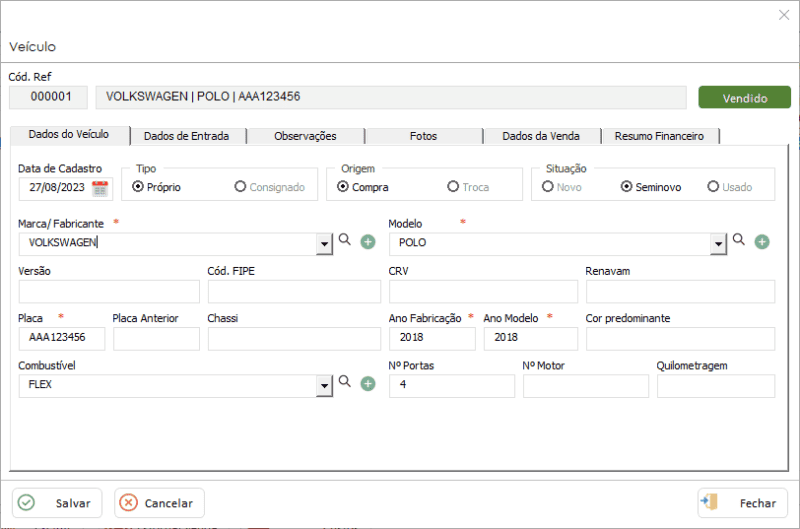Add new Combustível with green plus
800x529 pixels.
coord(368,384)
